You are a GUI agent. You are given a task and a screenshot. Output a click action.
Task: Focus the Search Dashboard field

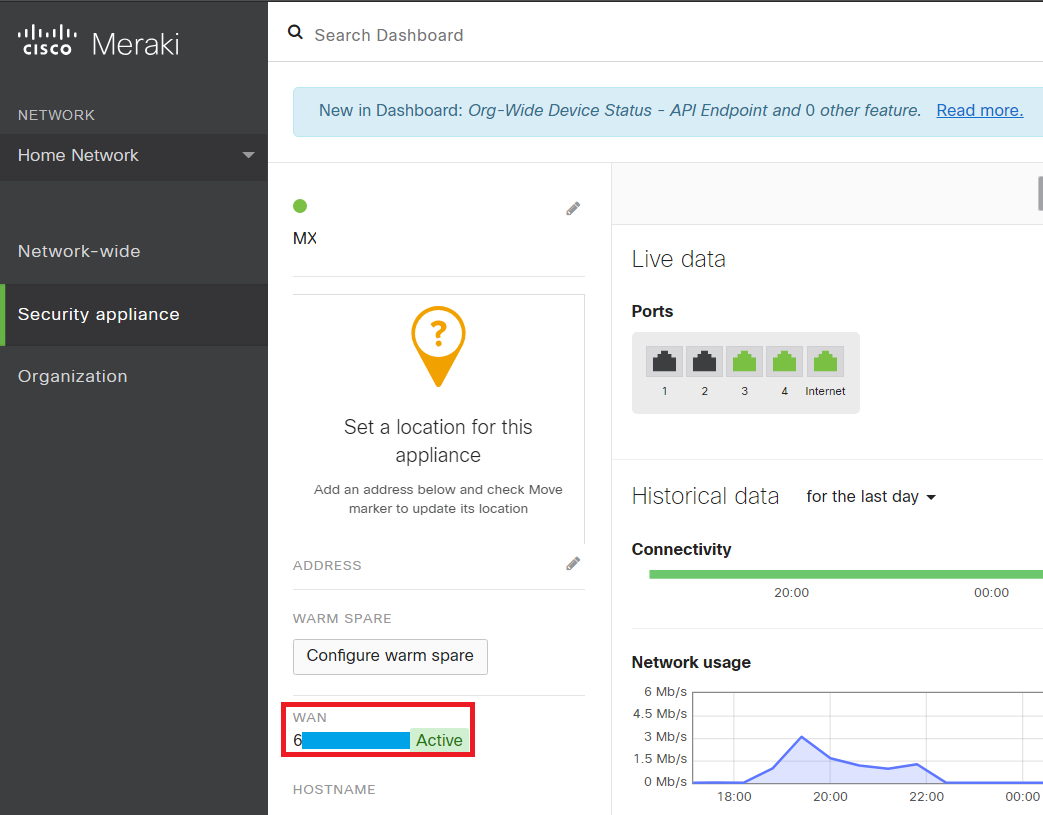click(600, 35)
